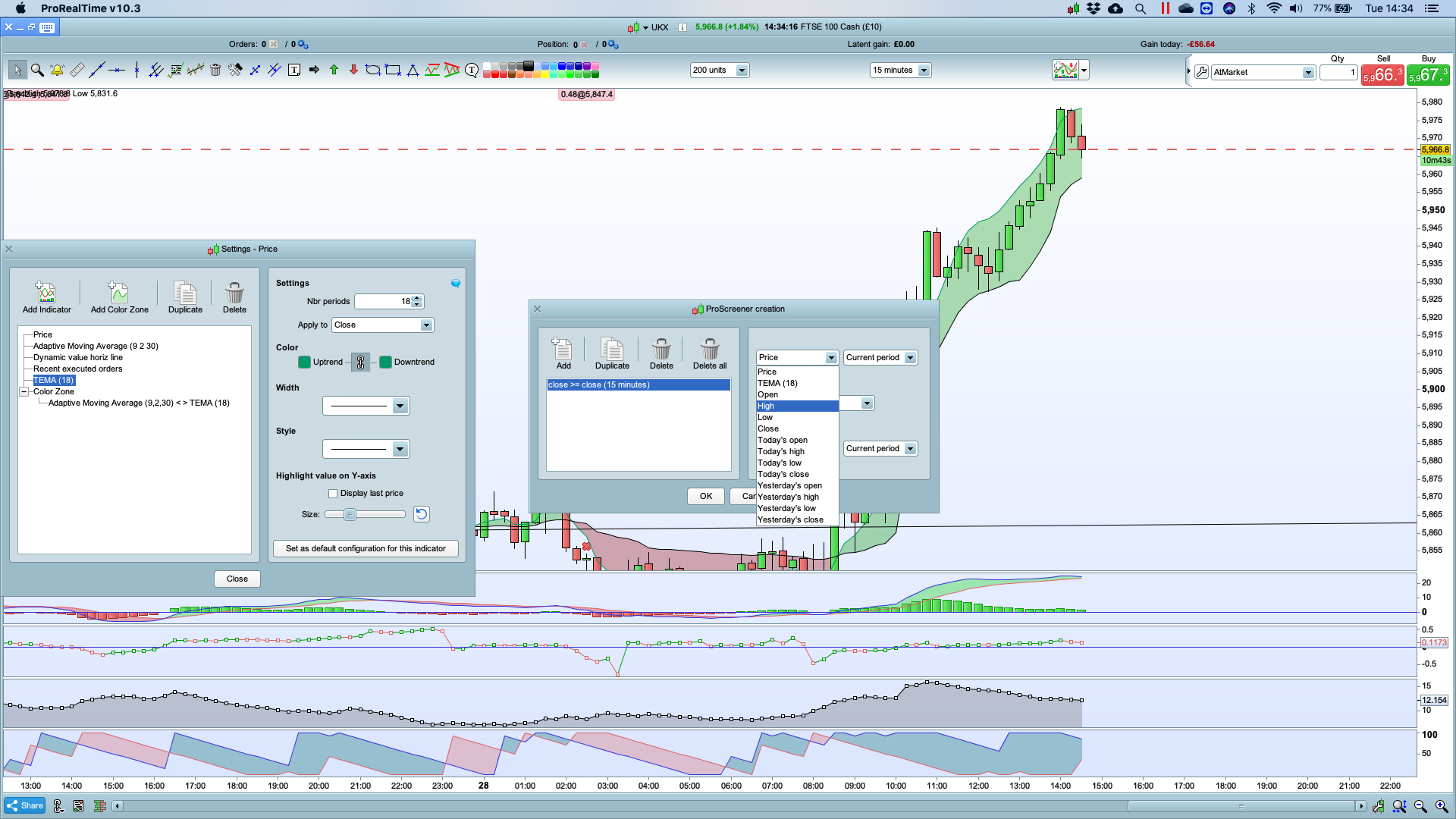Open the 15 minutes timeframe dropdown

(x=924, y=71)
